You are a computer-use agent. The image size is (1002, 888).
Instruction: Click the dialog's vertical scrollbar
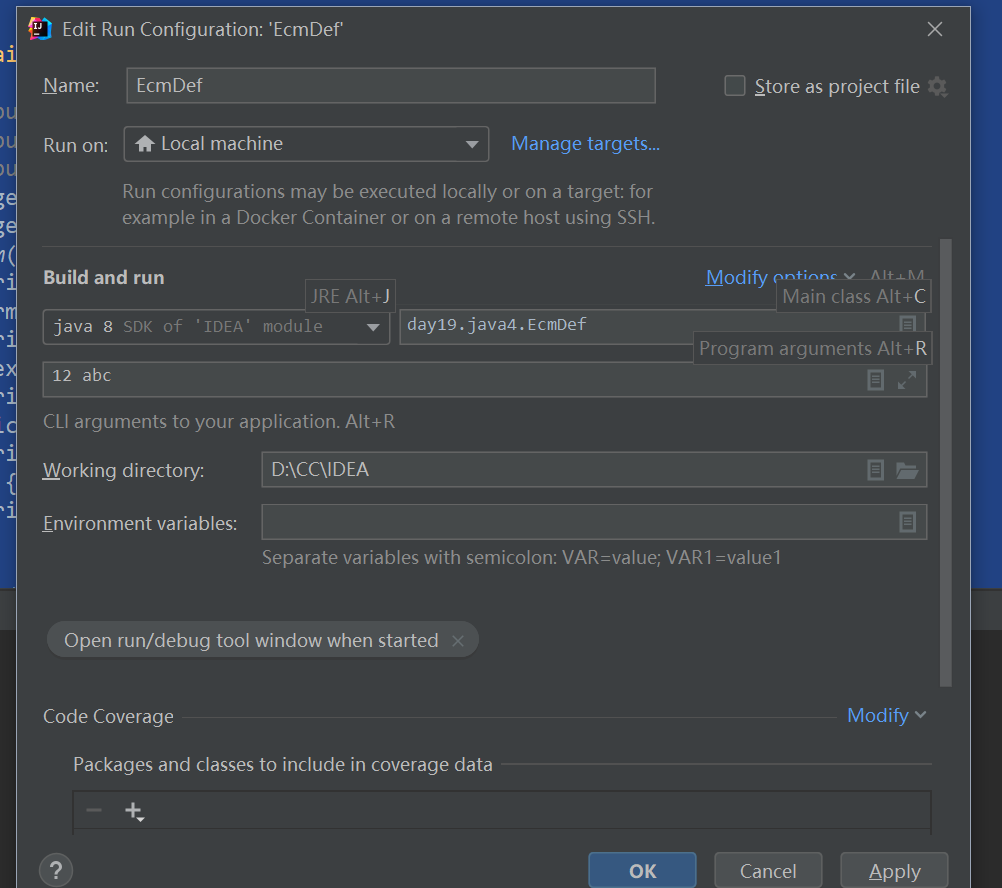pyautogui.click(x=946, y=460)
